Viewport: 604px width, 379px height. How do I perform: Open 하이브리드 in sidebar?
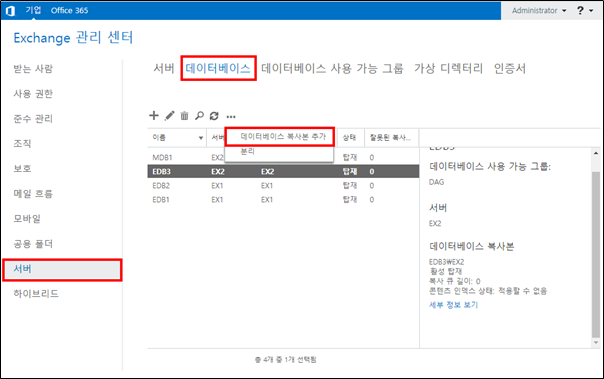point(36,293)
